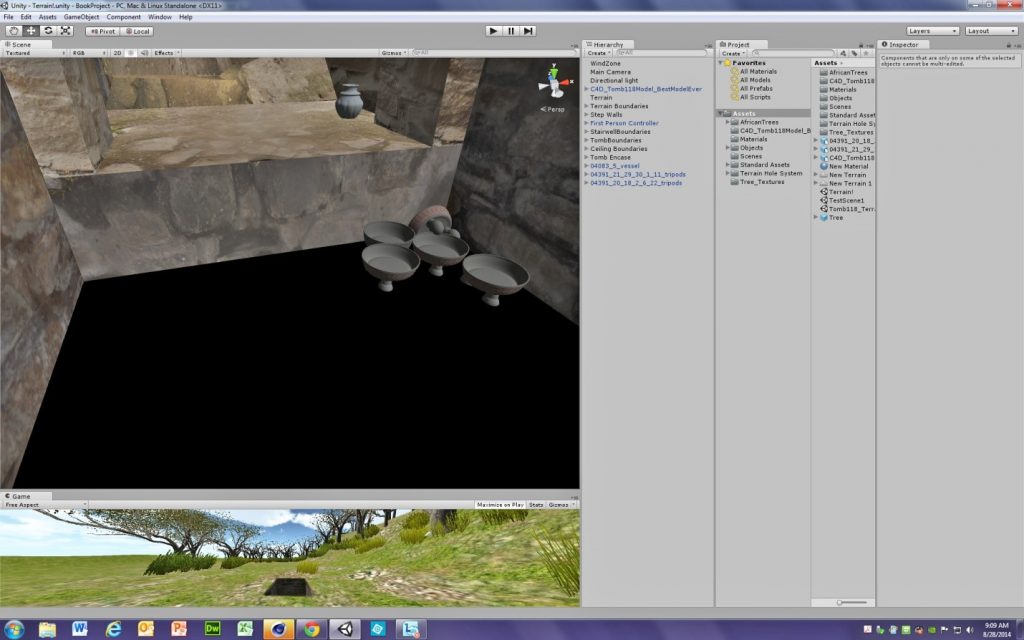
Task: Toggle scene lighting button
Action: pos(131,53)
